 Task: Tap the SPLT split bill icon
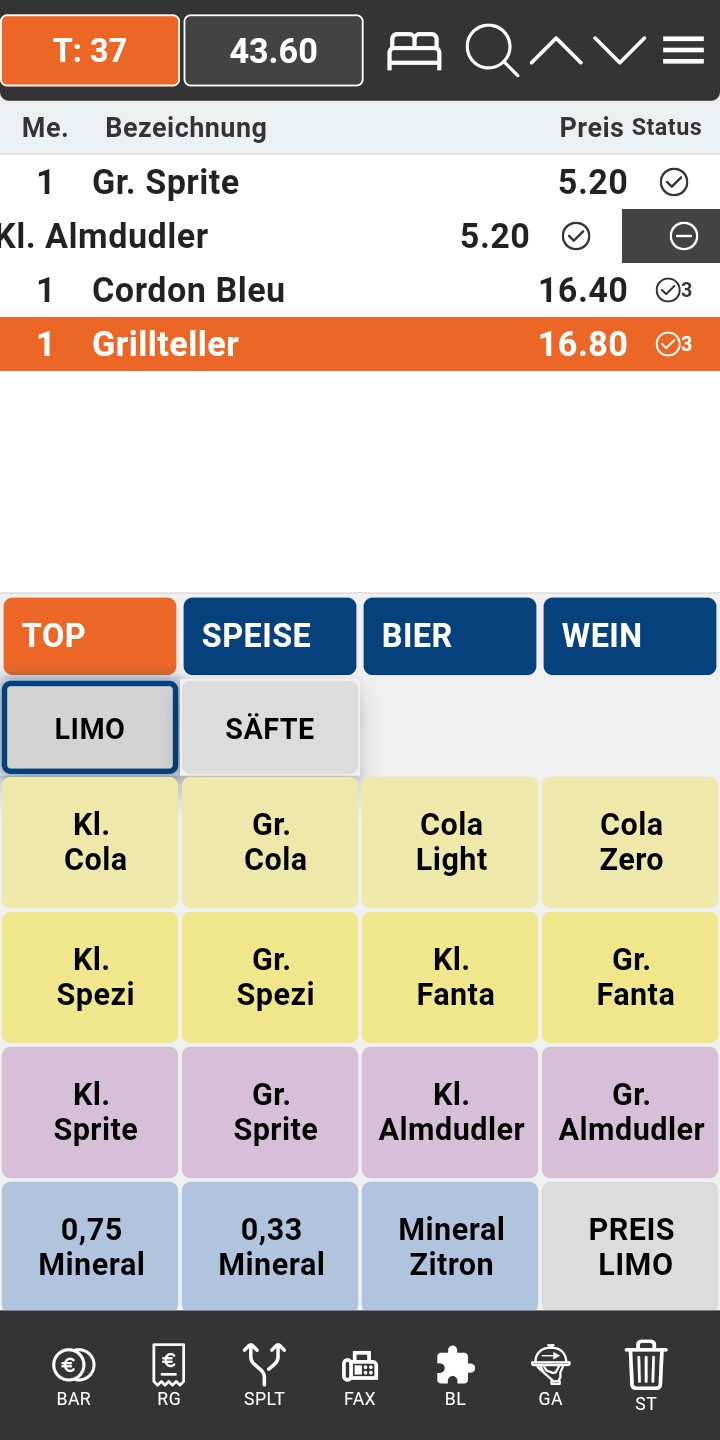tap(264, 1375)
